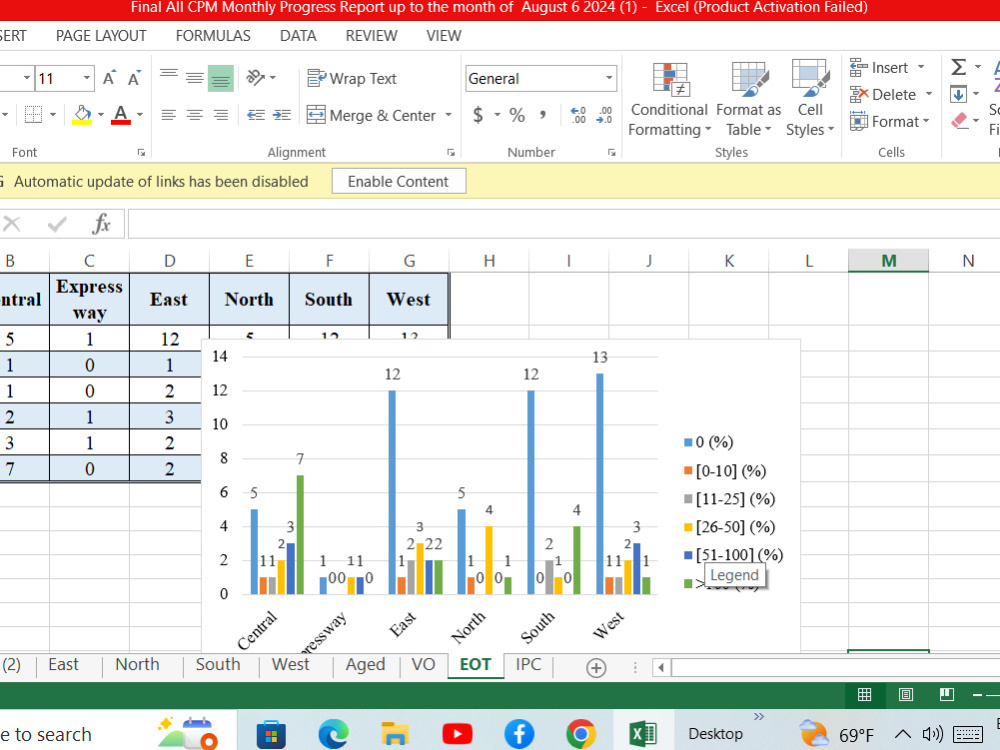Apply the red font color
The image size is (1000, 750).
click(x=121, y=115)
